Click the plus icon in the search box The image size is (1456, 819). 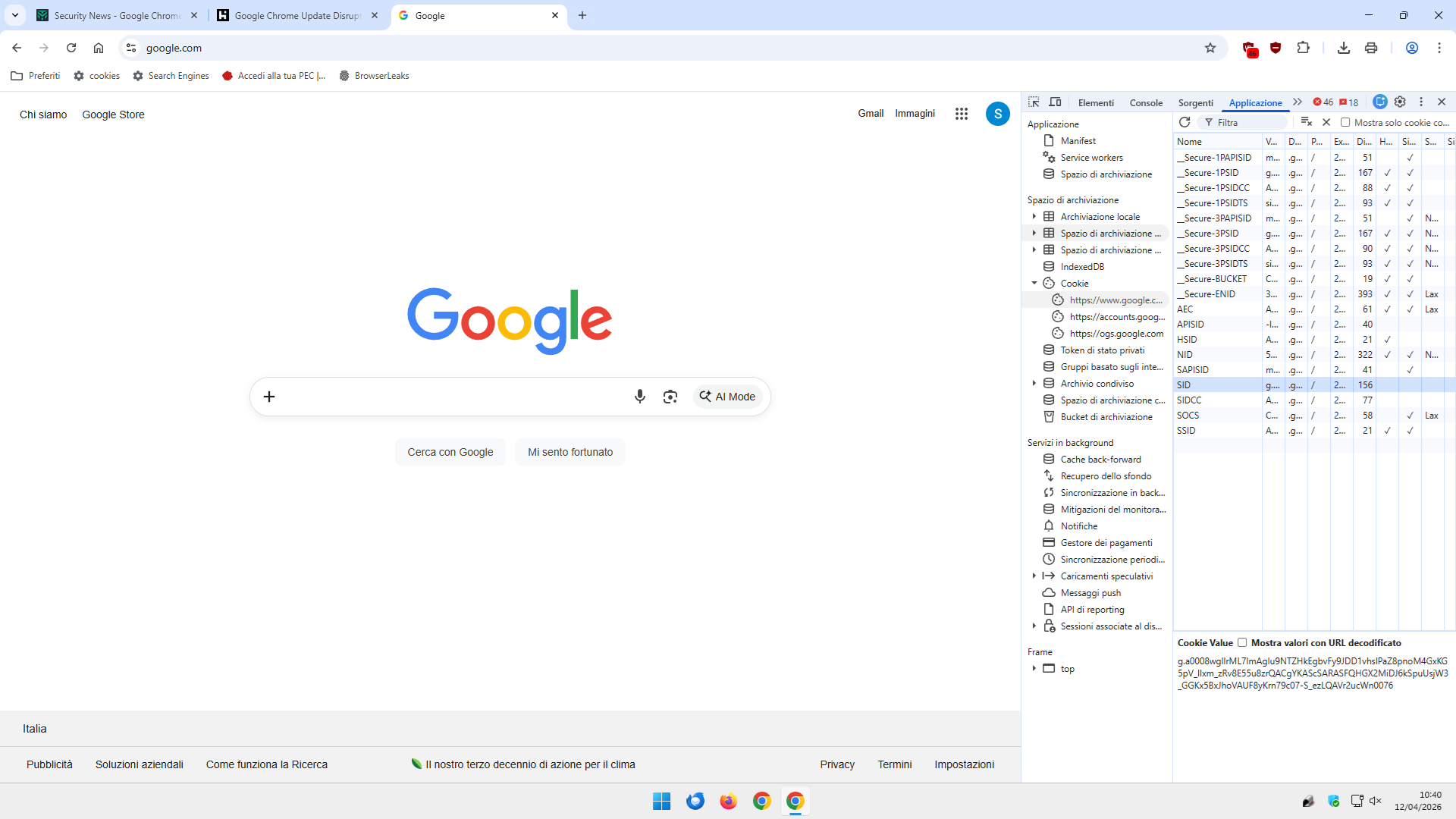(269, 397)
